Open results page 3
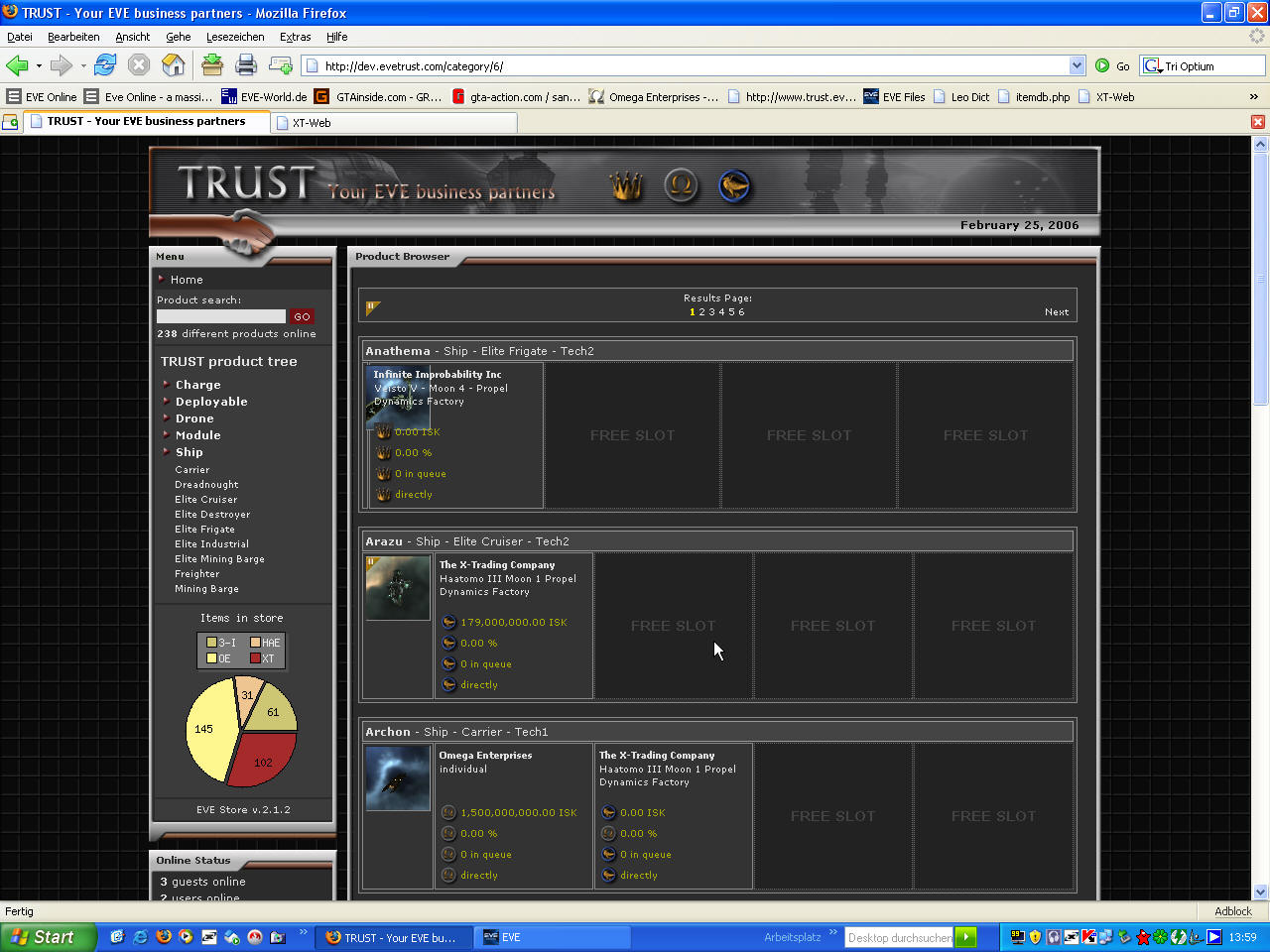 [711, 312]
